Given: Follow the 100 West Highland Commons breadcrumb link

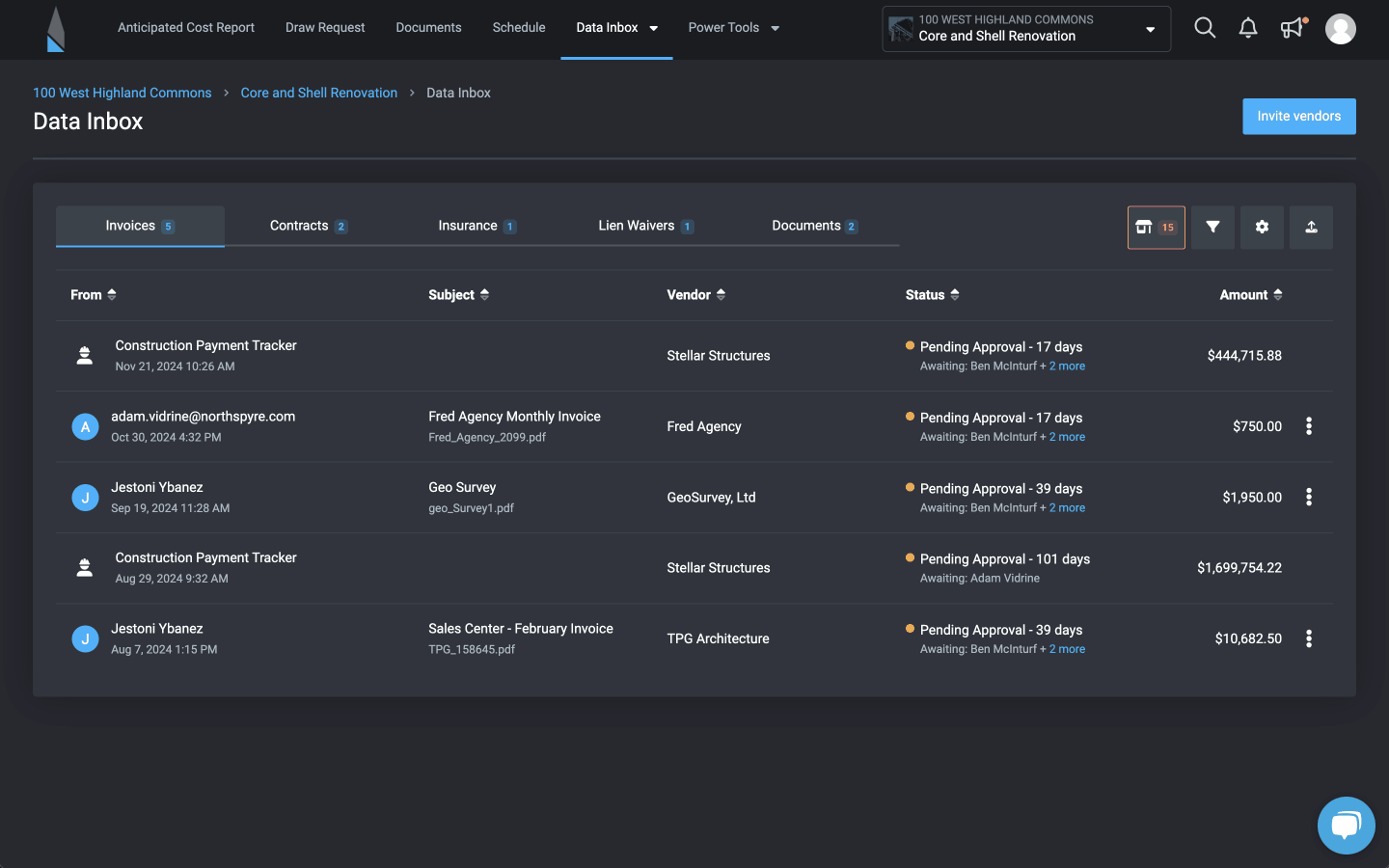Looking at the screenshot, I should click(x=123, y=93).
